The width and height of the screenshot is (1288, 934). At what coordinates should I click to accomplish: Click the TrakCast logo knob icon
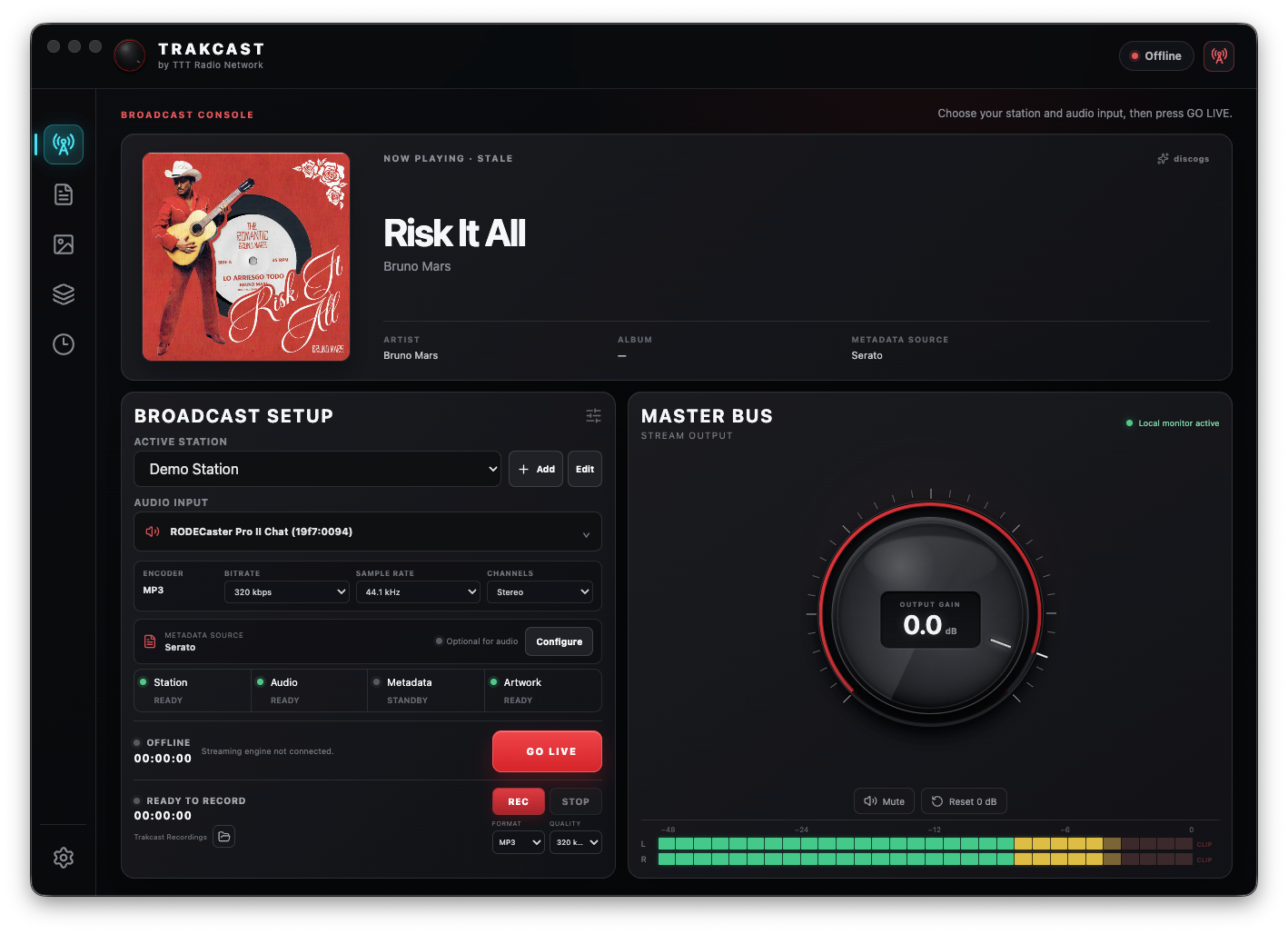coord(130,55)
